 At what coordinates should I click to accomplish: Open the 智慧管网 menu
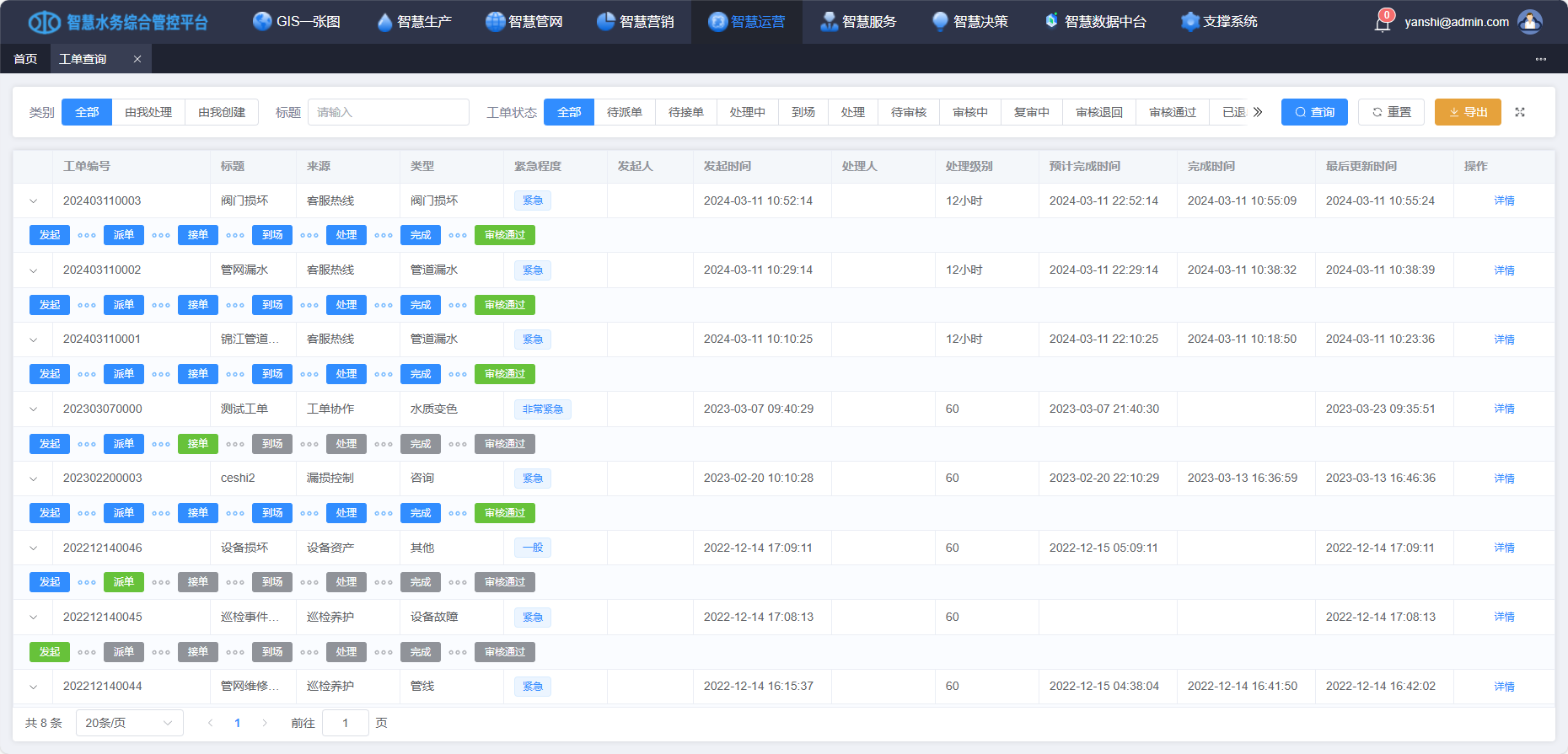[x=524, y=22]
